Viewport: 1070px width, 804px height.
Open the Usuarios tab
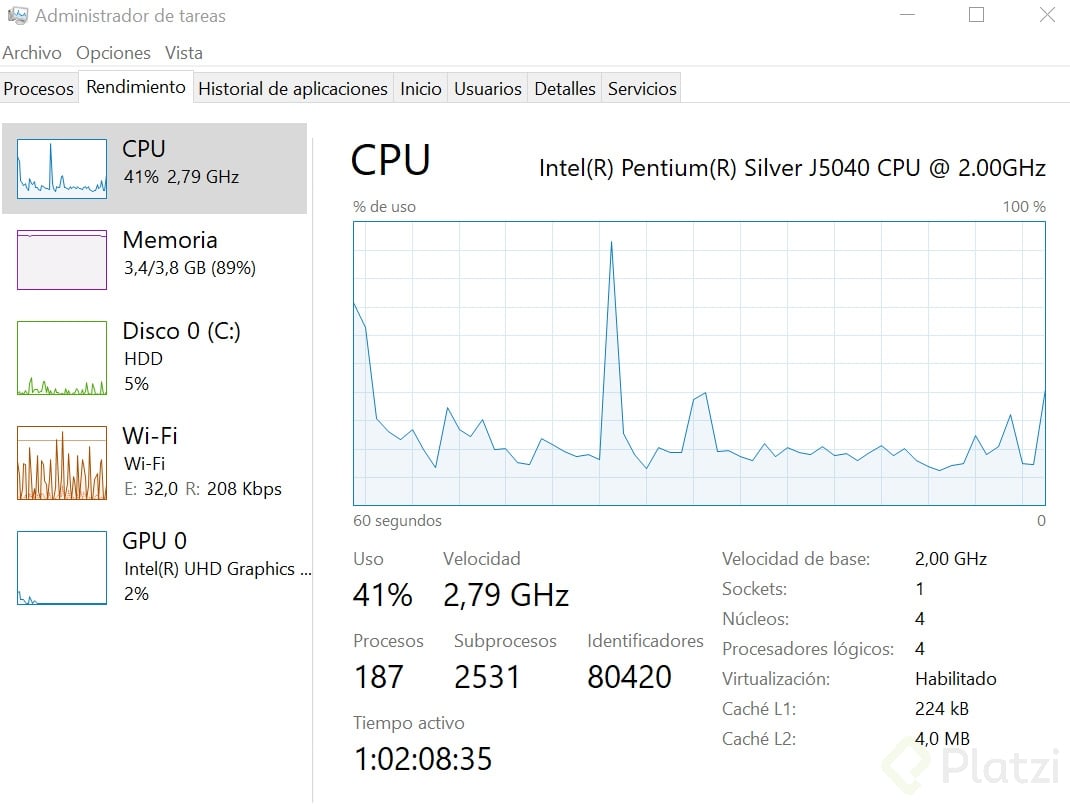click(488, 89)
